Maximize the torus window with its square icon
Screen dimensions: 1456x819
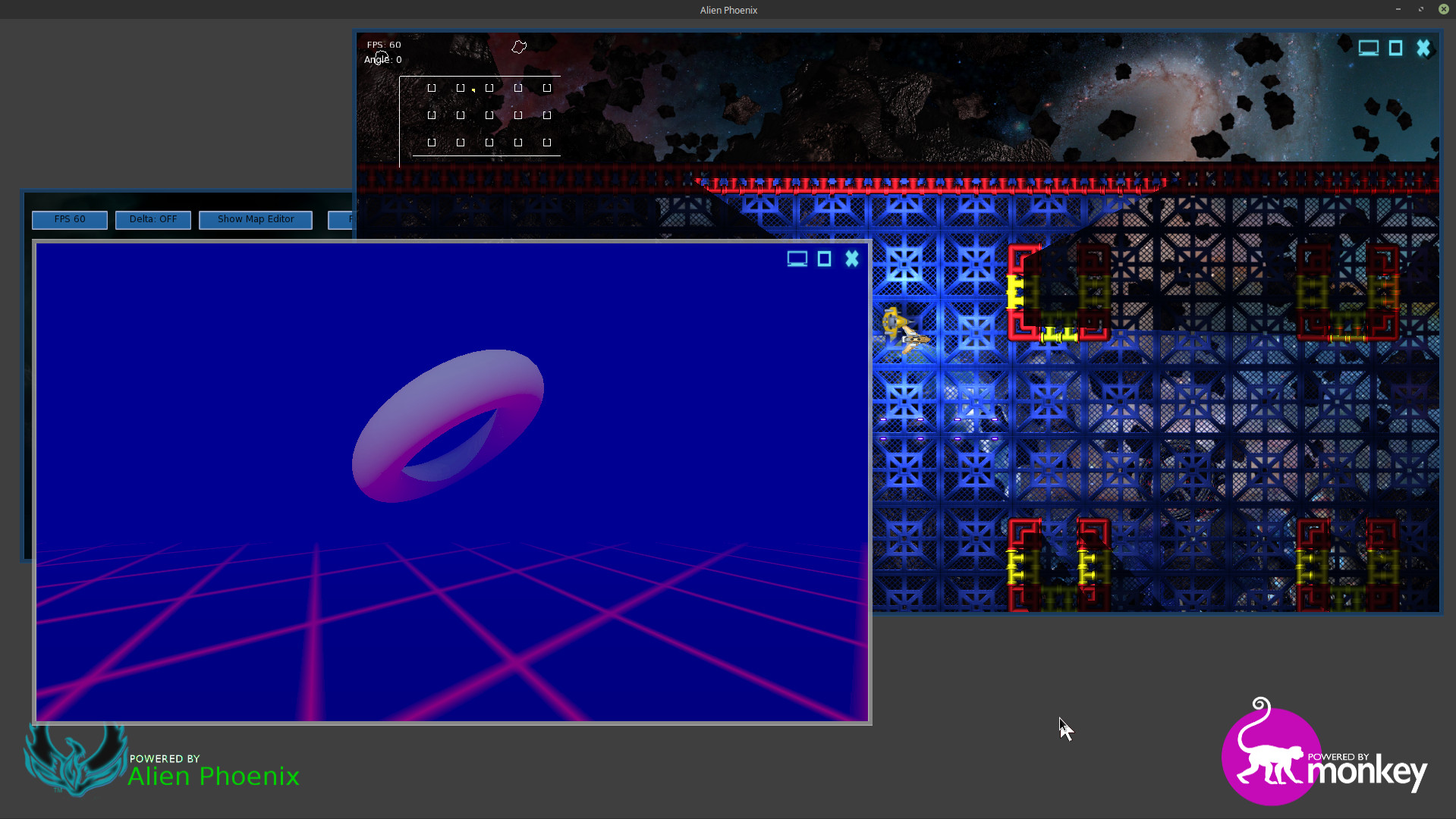[825, 259]
